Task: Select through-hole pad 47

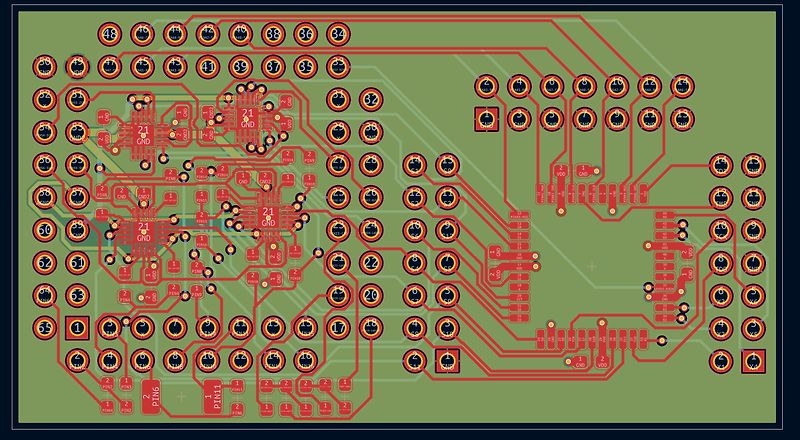Action: [110, 67]
